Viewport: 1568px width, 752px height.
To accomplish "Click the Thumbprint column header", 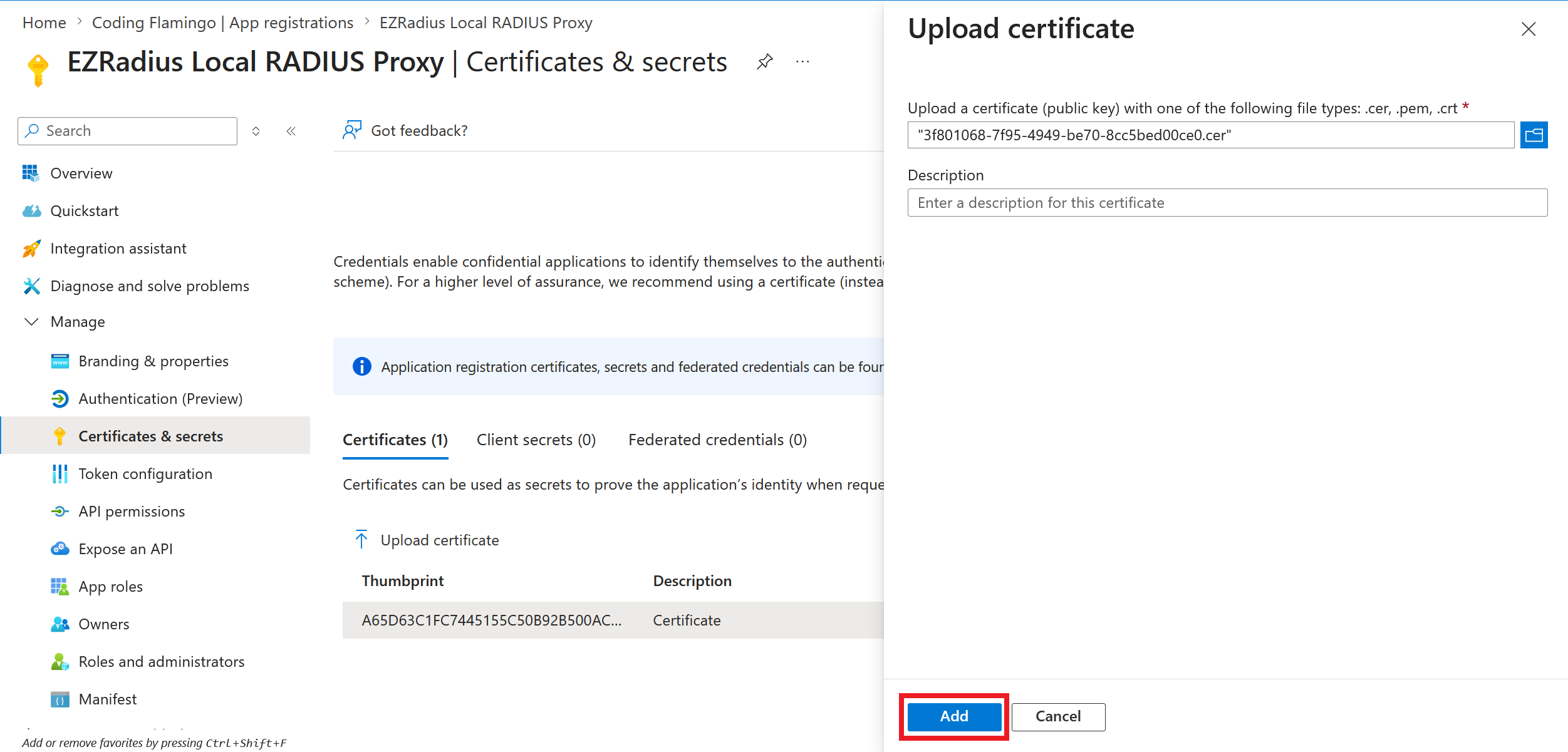I will (403, 581).
